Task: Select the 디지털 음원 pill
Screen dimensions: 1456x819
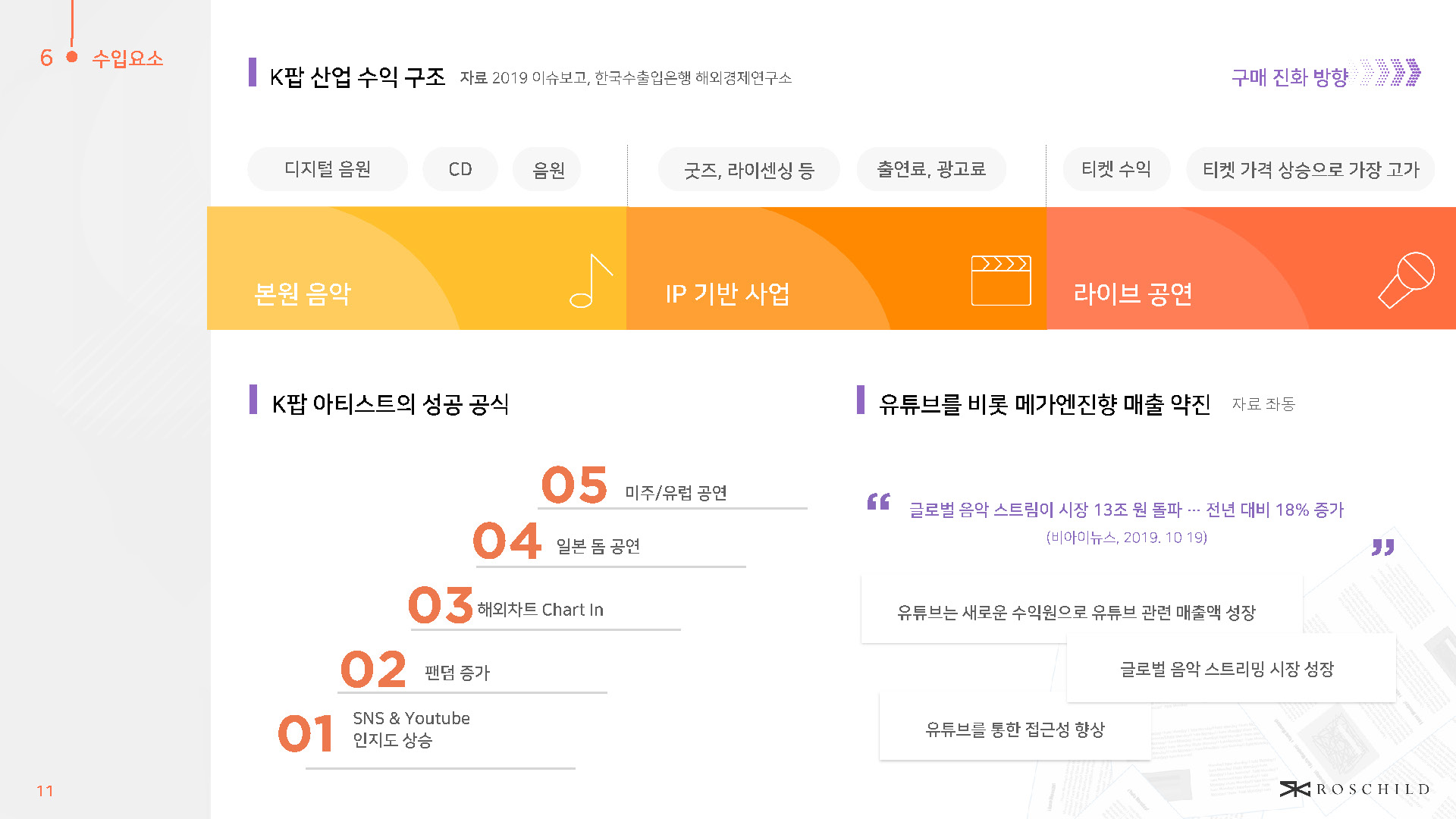Action: (x=328, y=169)
